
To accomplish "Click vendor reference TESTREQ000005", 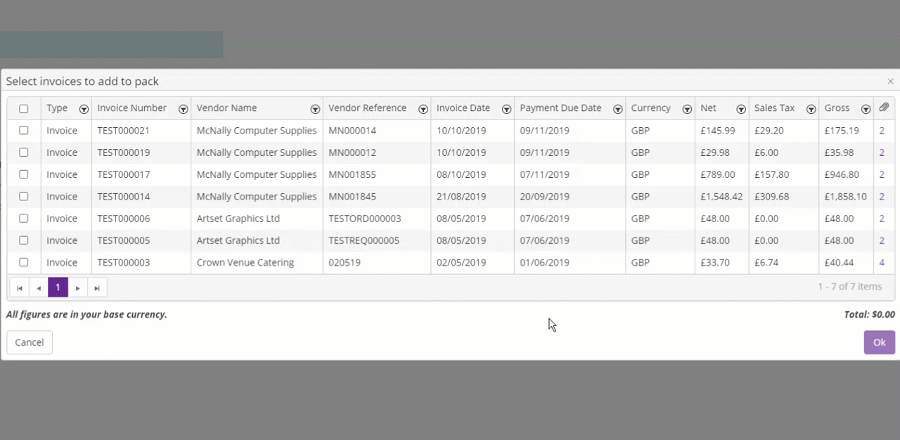I will pos(364,240).
